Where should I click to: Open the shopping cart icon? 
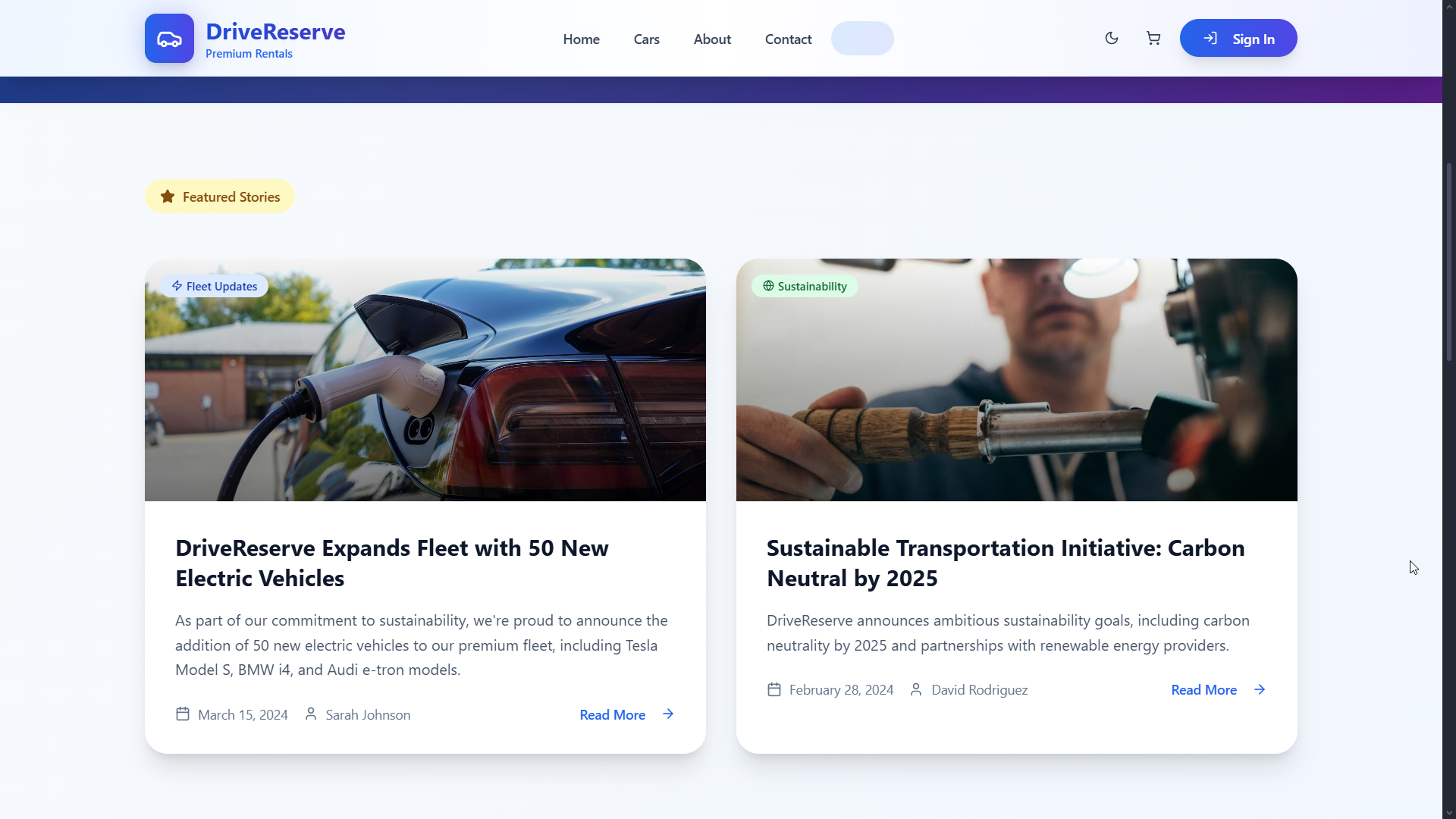(x=1153, y=39)
